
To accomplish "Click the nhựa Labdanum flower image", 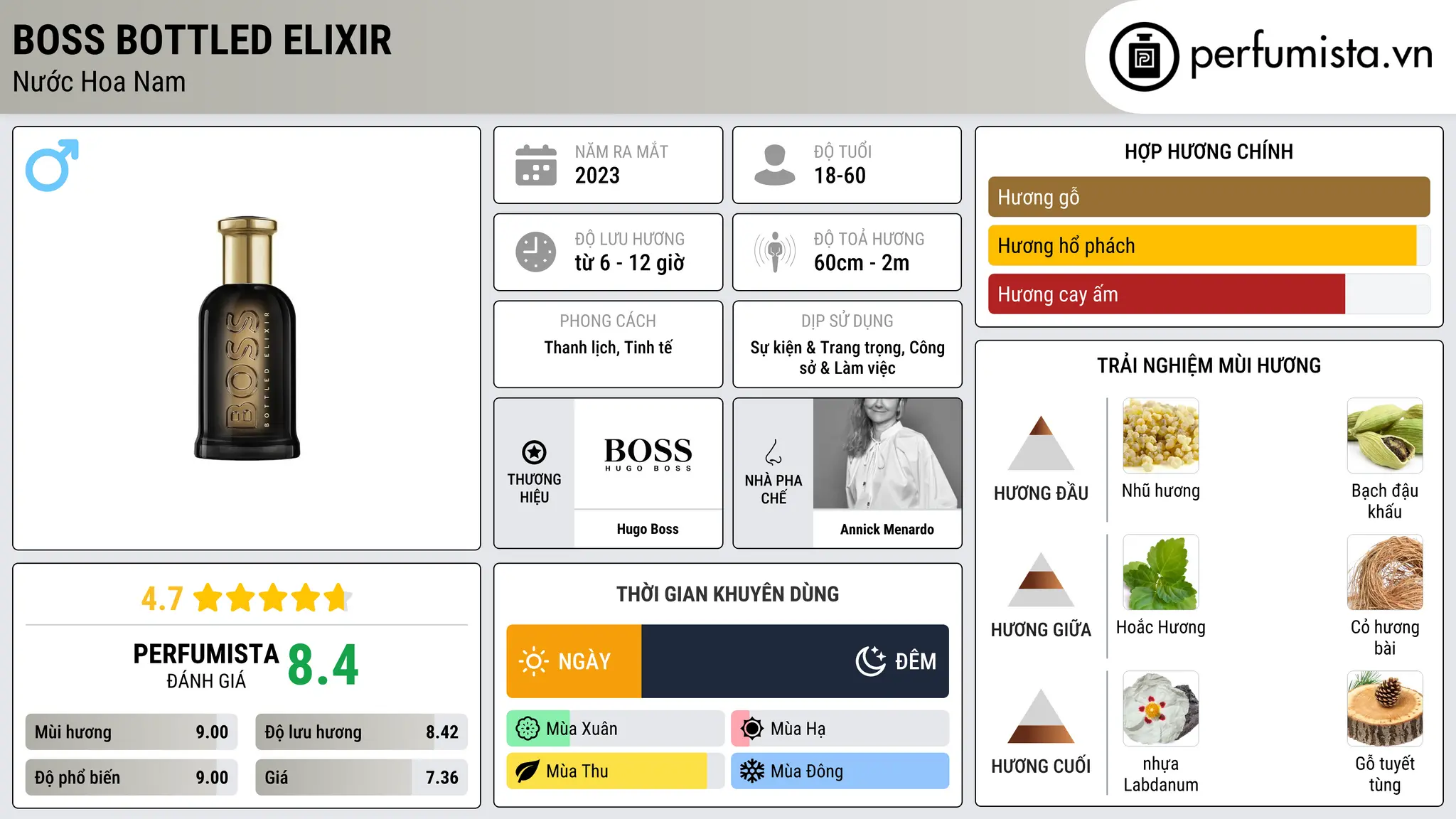I will (1160, 708).
